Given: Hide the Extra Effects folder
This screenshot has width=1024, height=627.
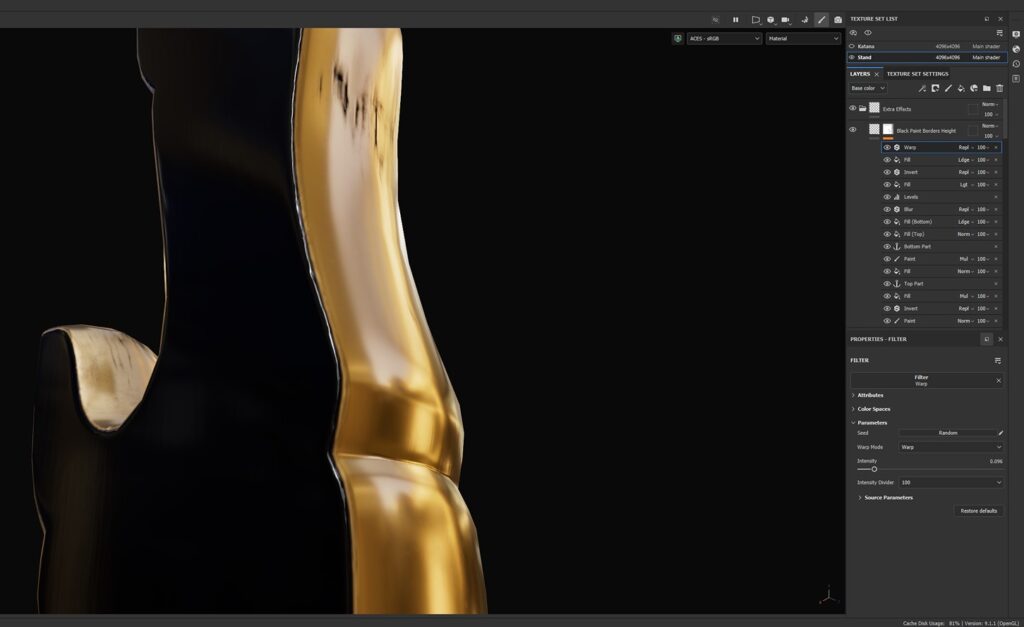Looking at the screenshot, I should [852, 108].
